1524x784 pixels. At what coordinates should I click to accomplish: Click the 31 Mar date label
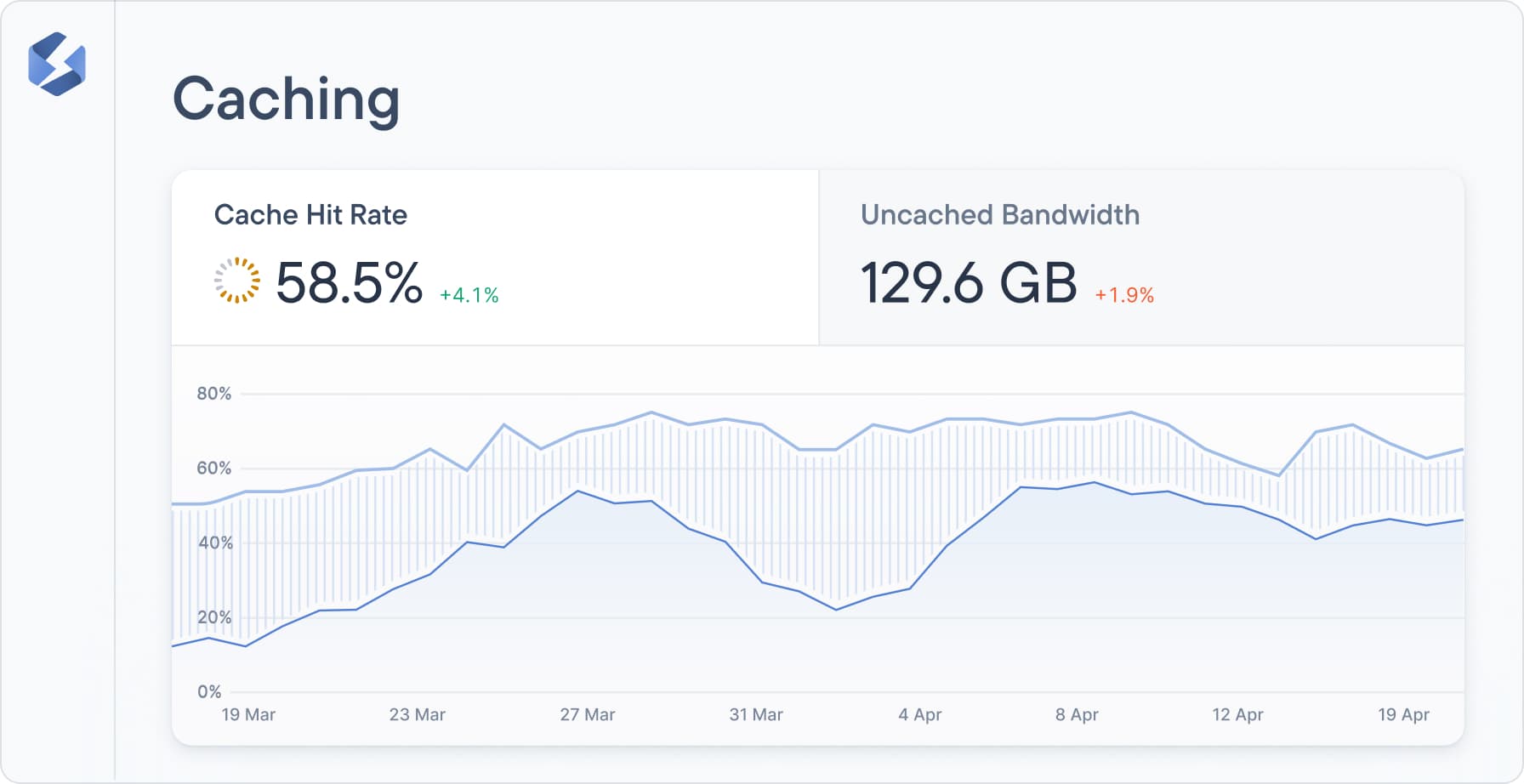(756, 714)
